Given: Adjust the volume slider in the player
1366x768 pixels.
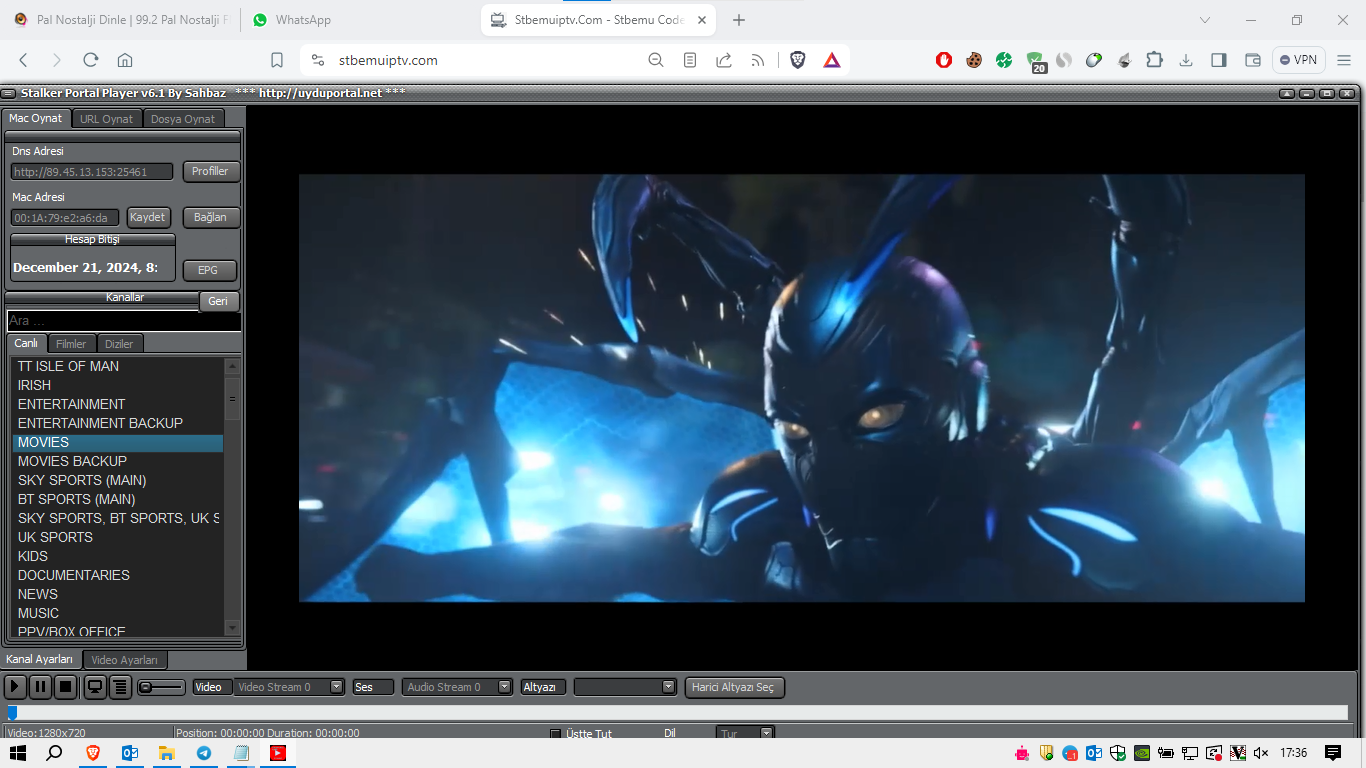Looking at the screenshot, I should (161, 687).
